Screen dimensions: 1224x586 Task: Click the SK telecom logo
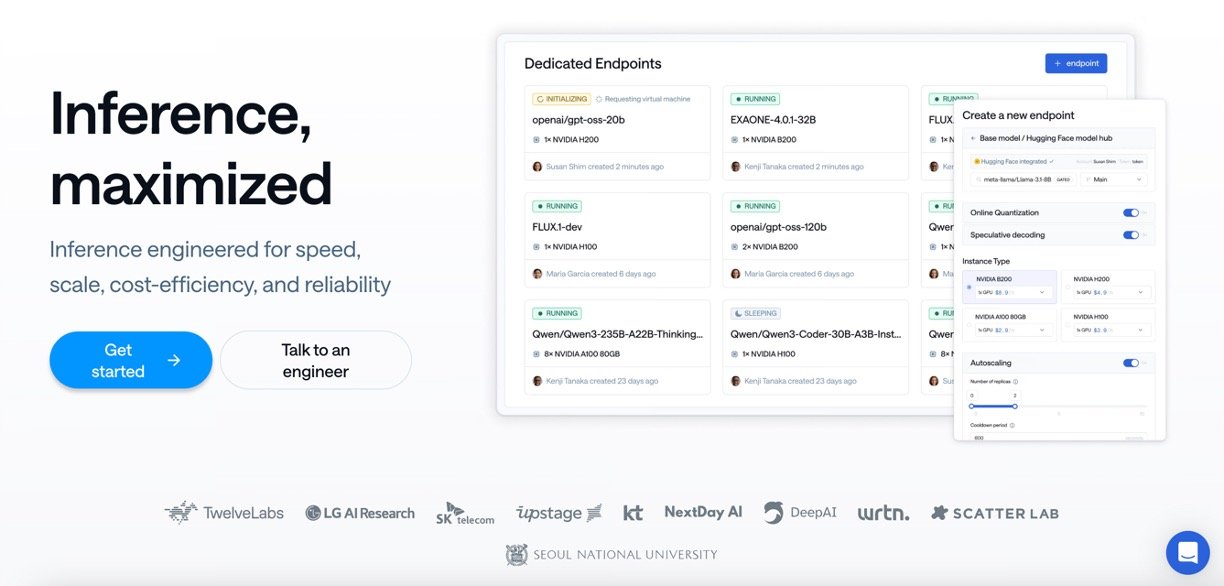[465, 513]
